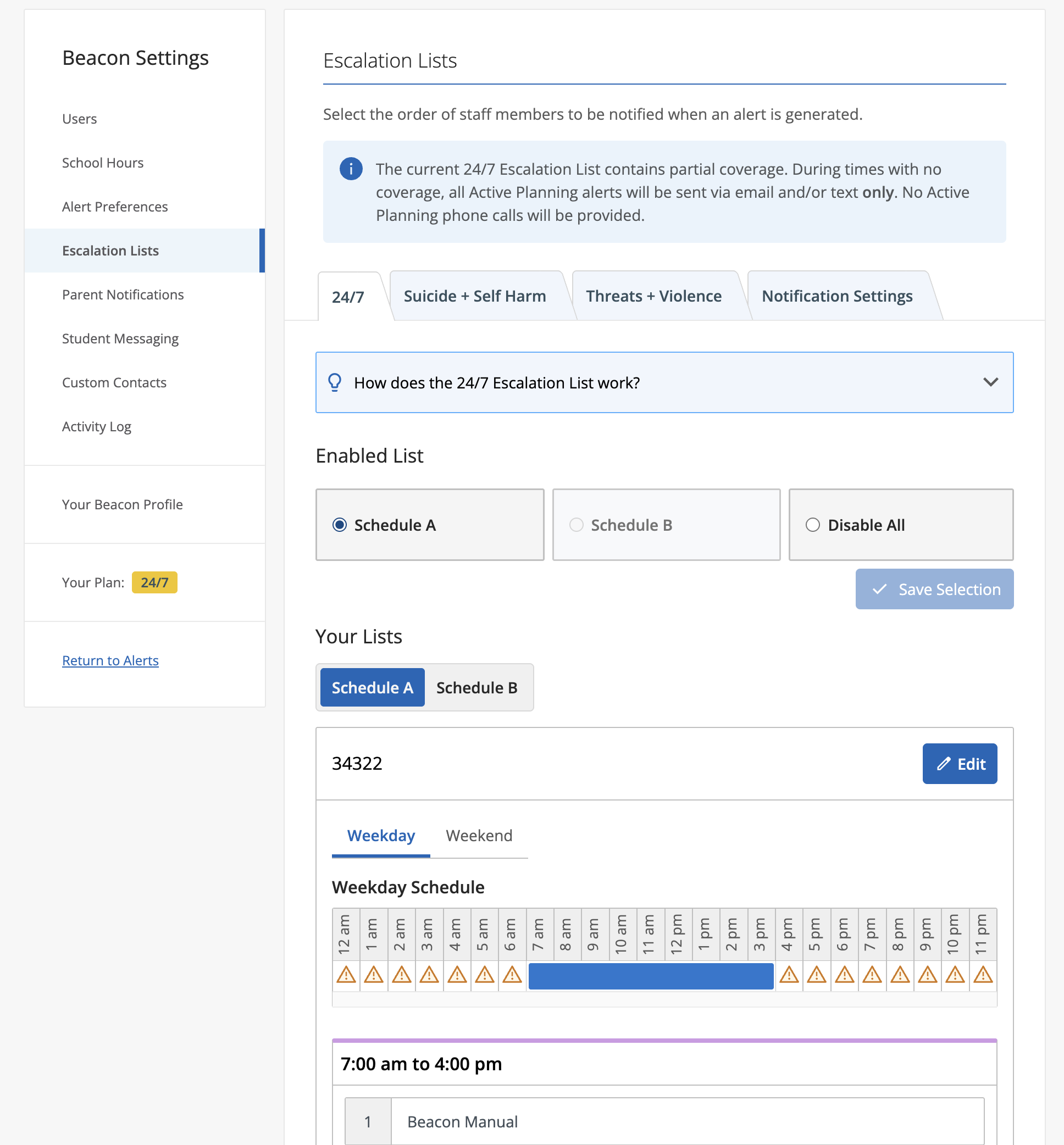This screenshot has width=1064, height=1145.
Task: Select the Schedule B radio button
Action: click(577, 525)
